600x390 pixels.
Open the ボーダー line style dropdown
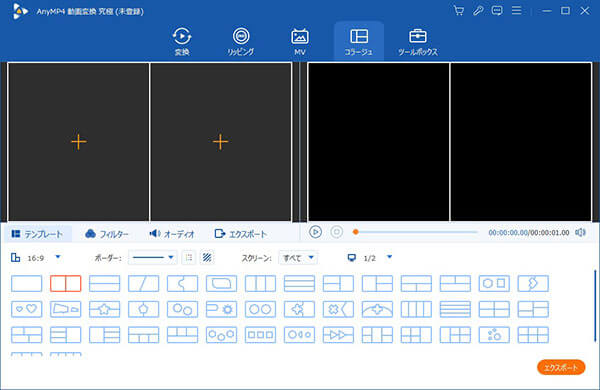click(x=152, y=258)
